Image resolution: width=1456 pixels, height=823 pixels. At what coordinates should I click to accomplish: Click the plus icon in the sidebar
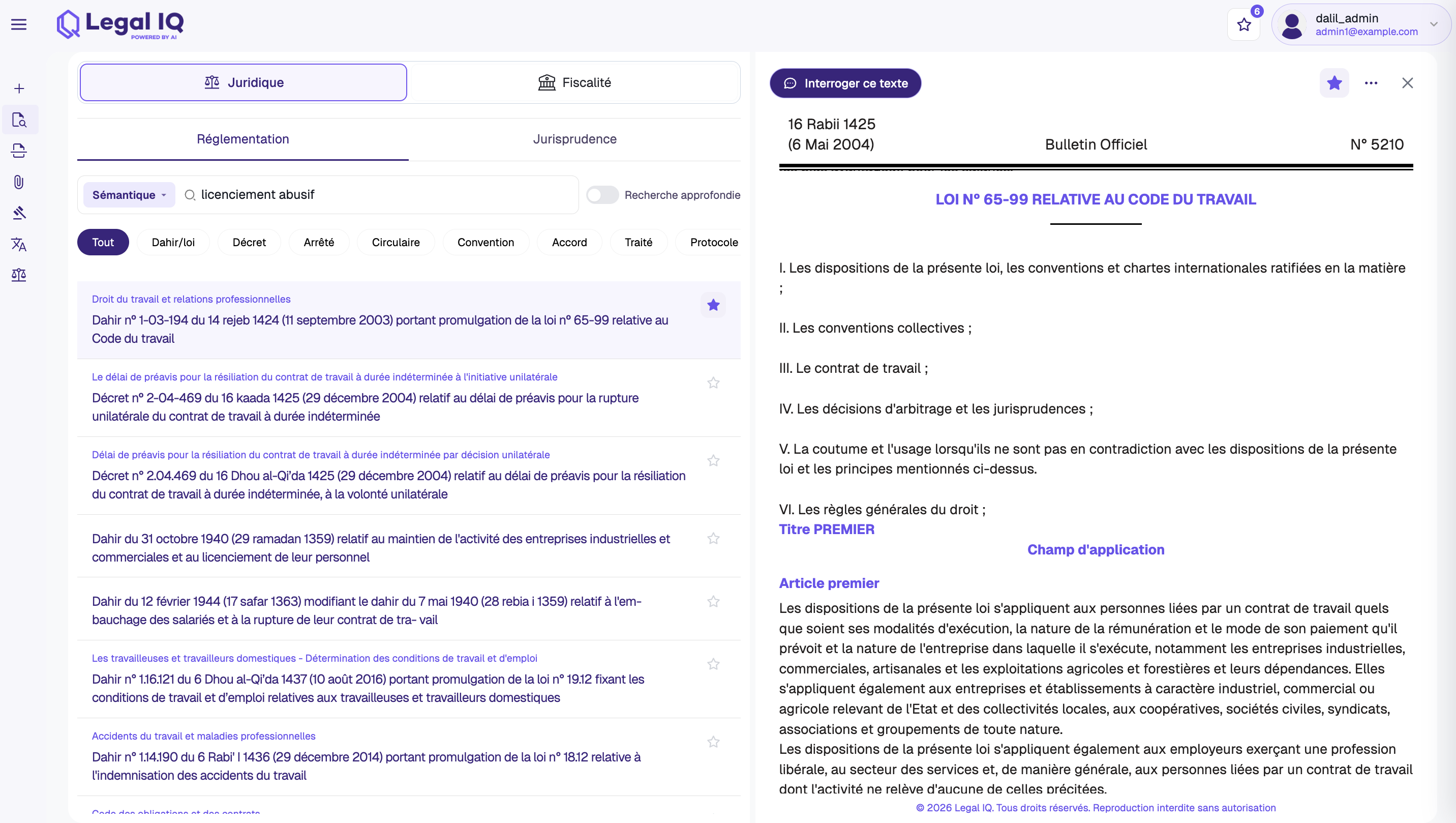(19, 89)
